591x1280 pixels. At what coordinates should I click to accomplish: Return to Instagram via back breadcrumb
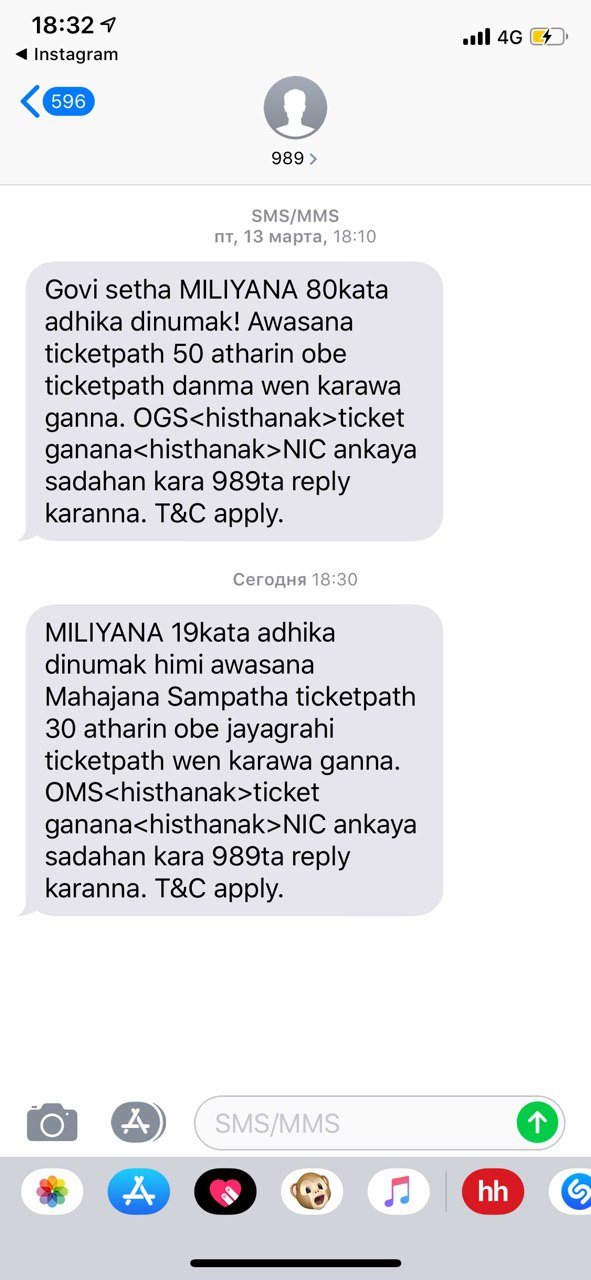(x=67, y=54)
